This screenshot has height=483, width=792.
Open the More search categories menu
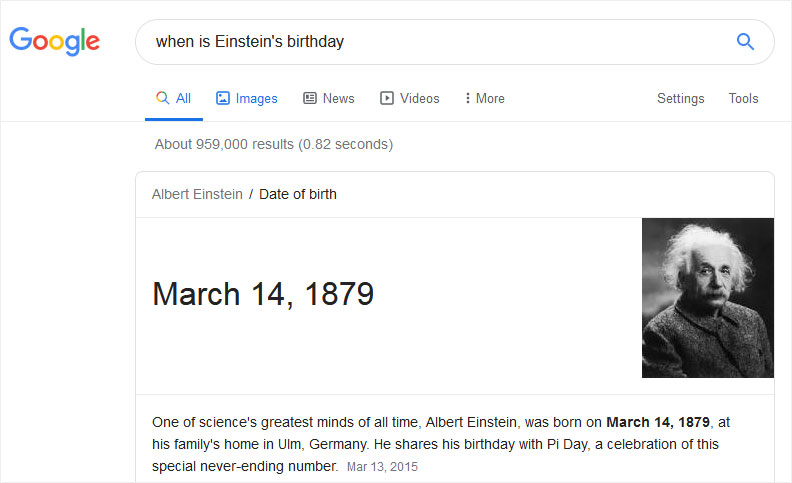click(x=484, y=98)
